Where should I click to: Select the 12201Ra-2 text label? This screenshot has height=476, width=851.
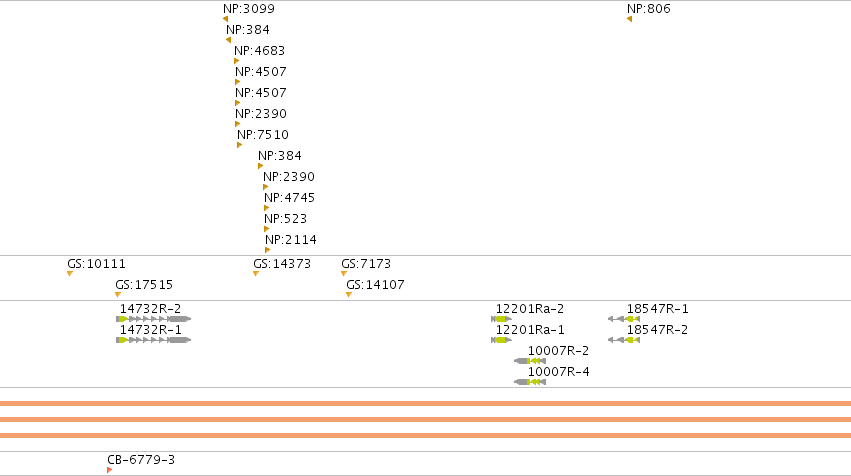(530, 309)
